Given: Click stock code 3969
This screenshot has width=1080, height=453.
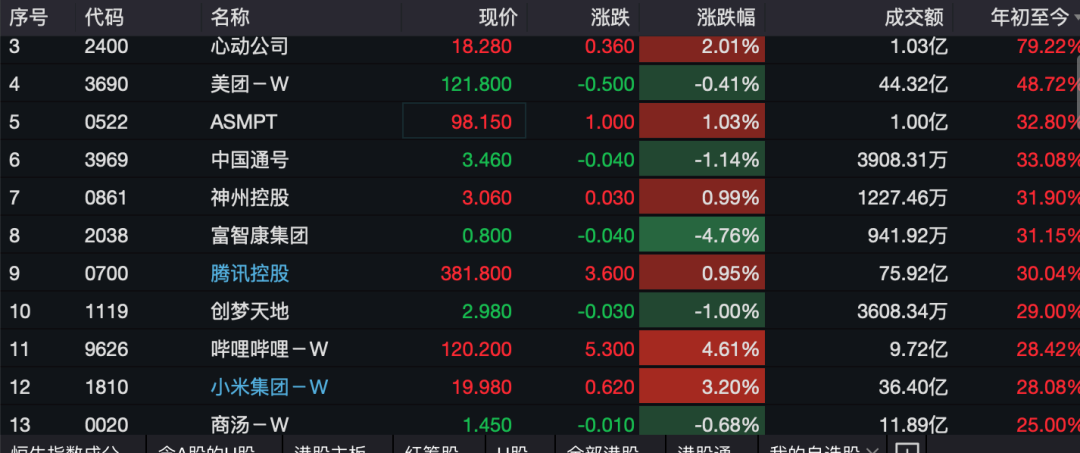Looking at the screenshot, I should point(106,160).
